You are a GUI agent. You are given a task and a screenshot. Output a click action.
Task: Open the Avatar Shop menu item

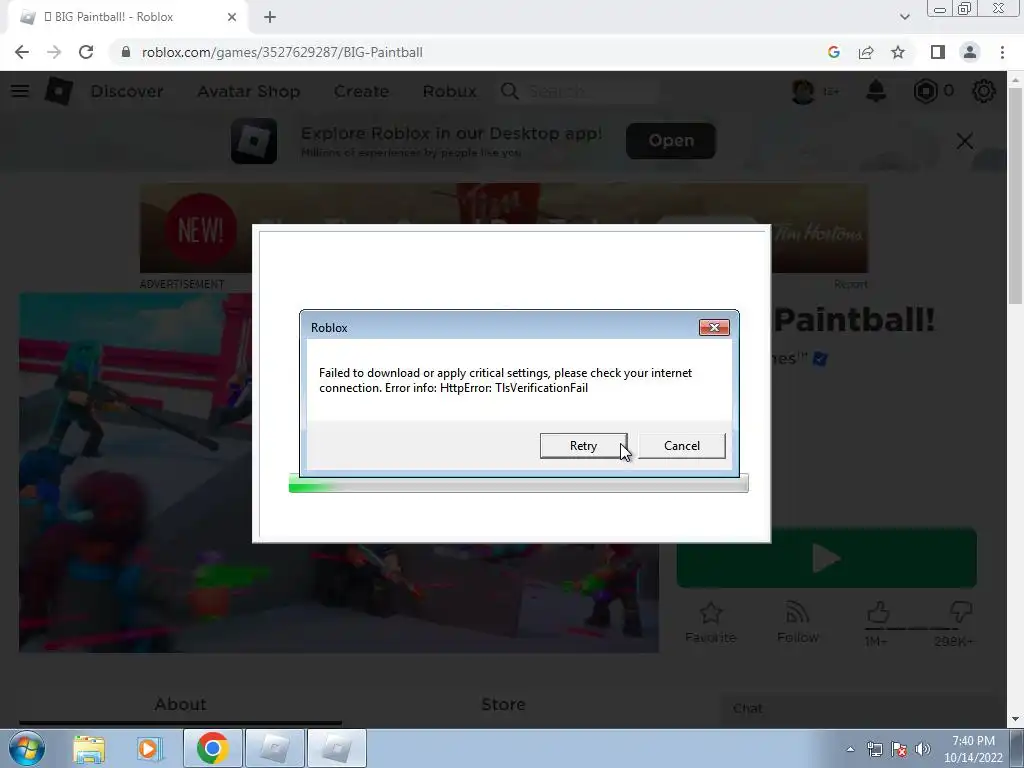[249, 91]
